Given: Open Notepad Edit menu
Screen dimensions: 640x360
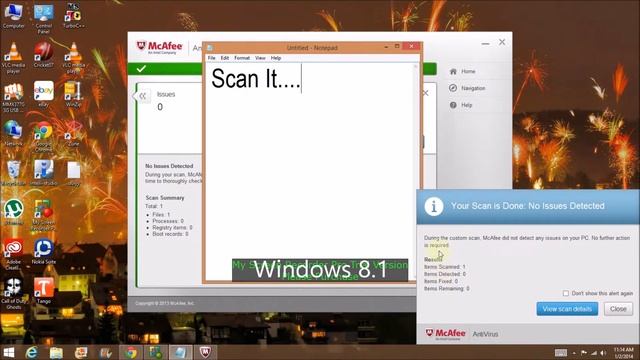Looking at the screenshot, I should (x=225, y=58).
